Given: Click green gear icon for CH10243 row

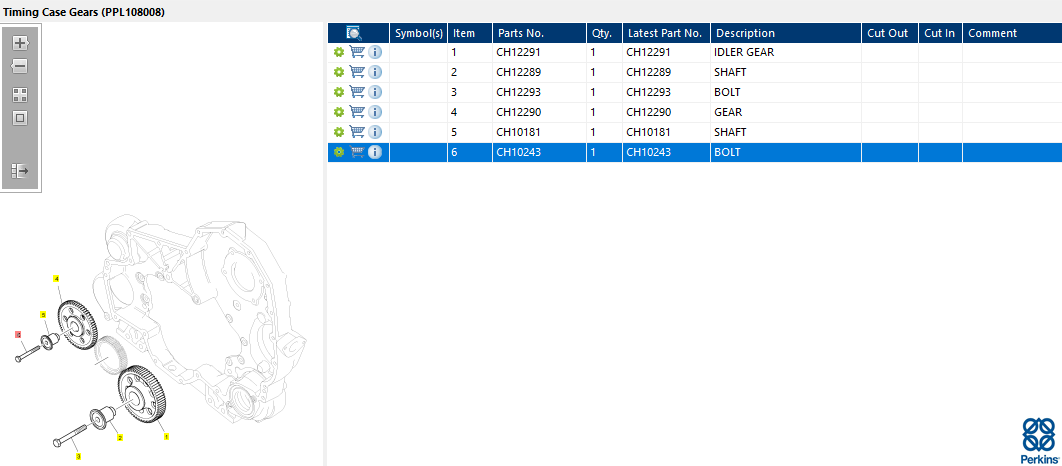Looking at the screenshot, I should (339, 152).
